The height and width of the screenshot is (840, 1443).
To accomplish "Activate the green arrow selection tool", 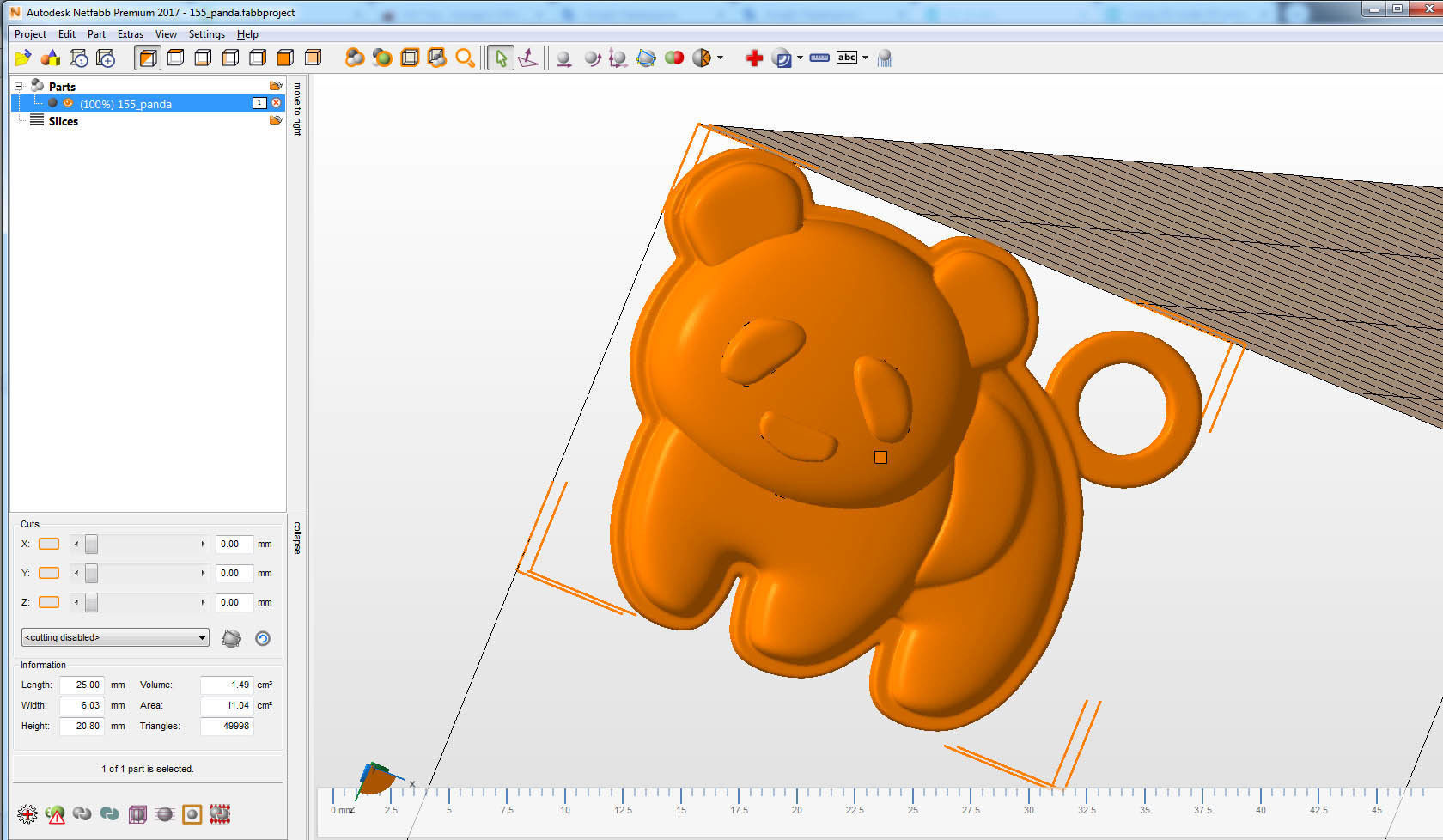I will [x=500, y=58].
